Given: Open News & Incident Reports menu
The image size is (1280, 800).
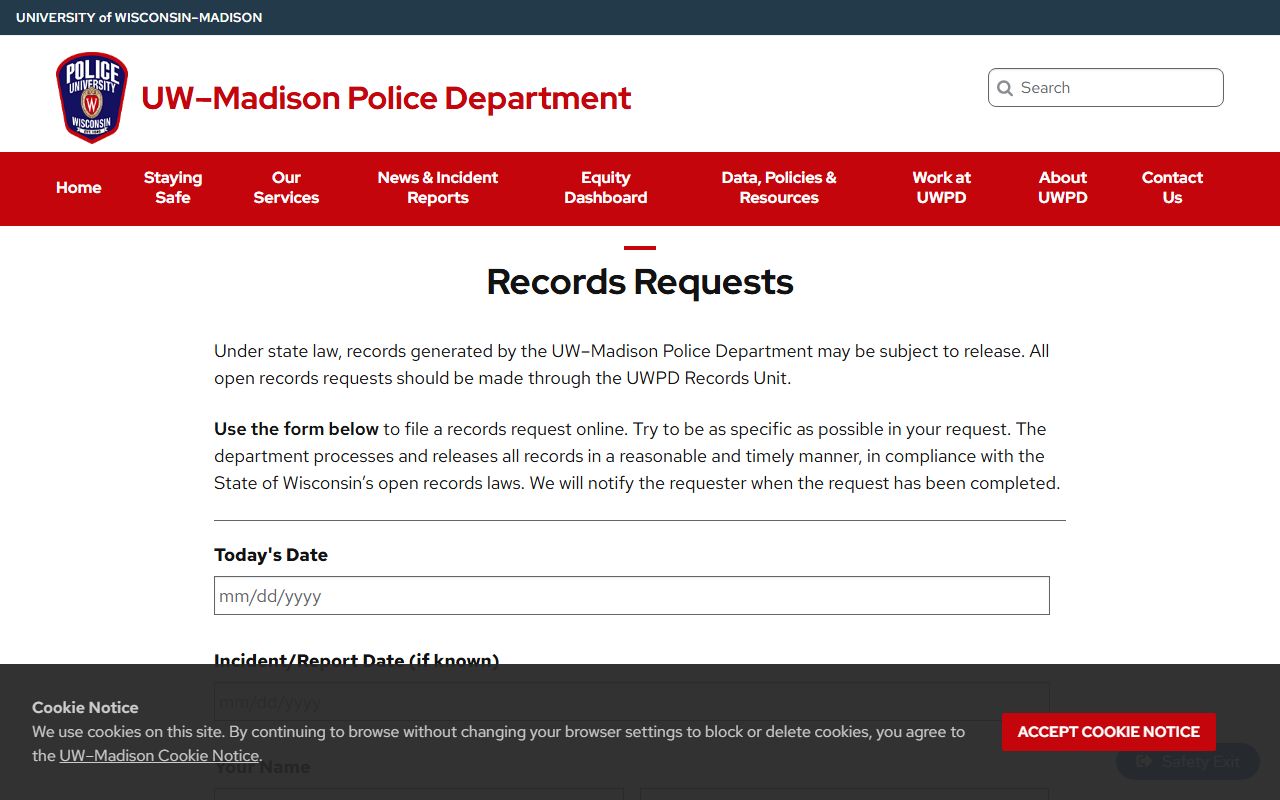Looking at the screenshot, I should click(x=438, y=188).
